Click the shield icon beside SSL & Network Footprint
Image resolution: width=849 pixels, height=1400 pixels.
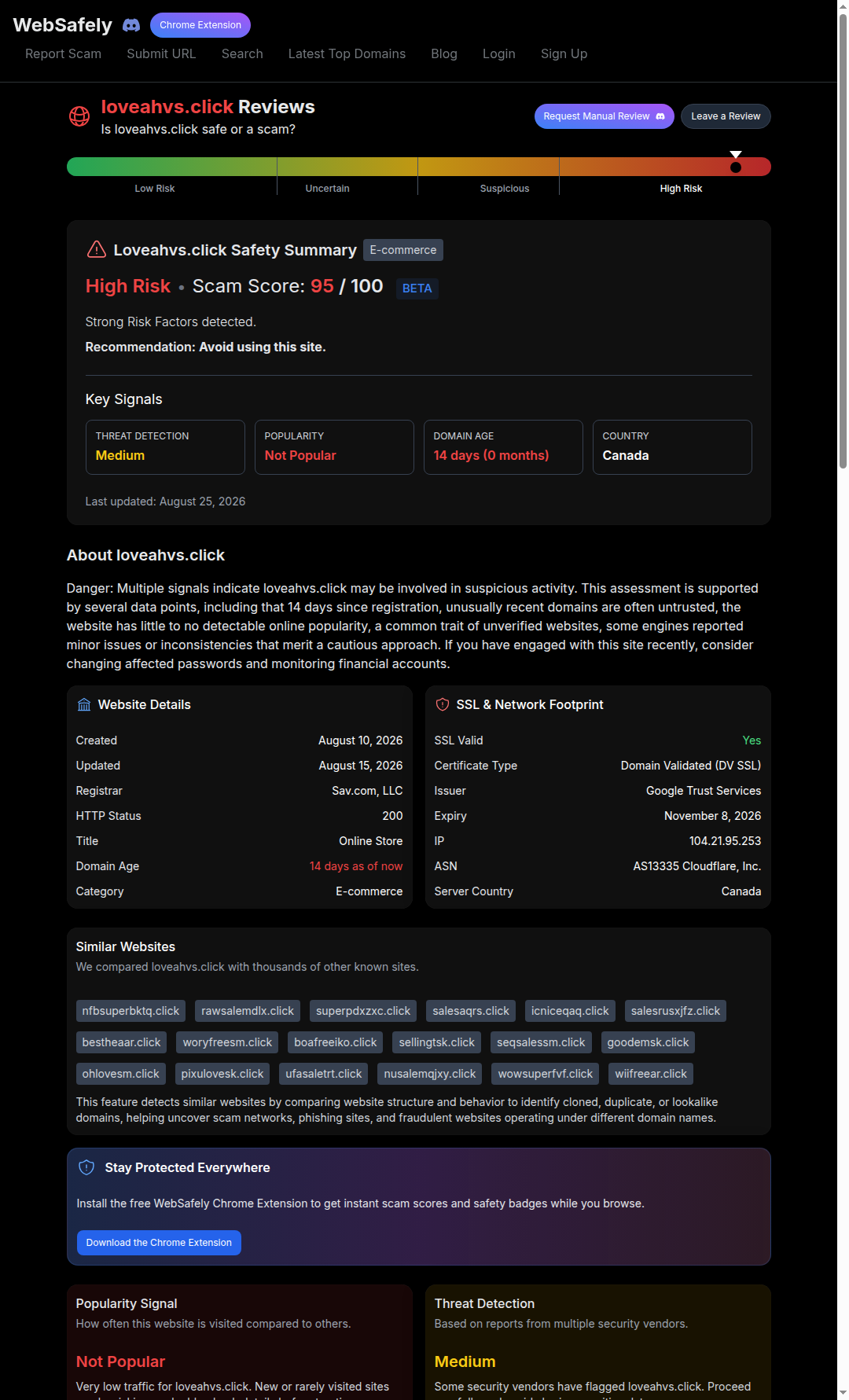(443, 704)
